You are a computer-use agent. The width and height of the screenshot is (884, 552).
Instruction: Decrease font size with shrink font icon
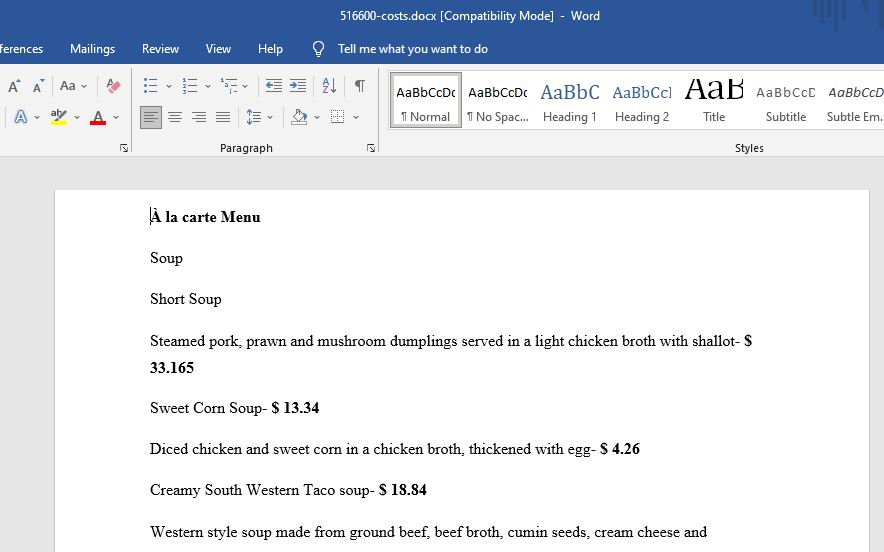(38, 86)
